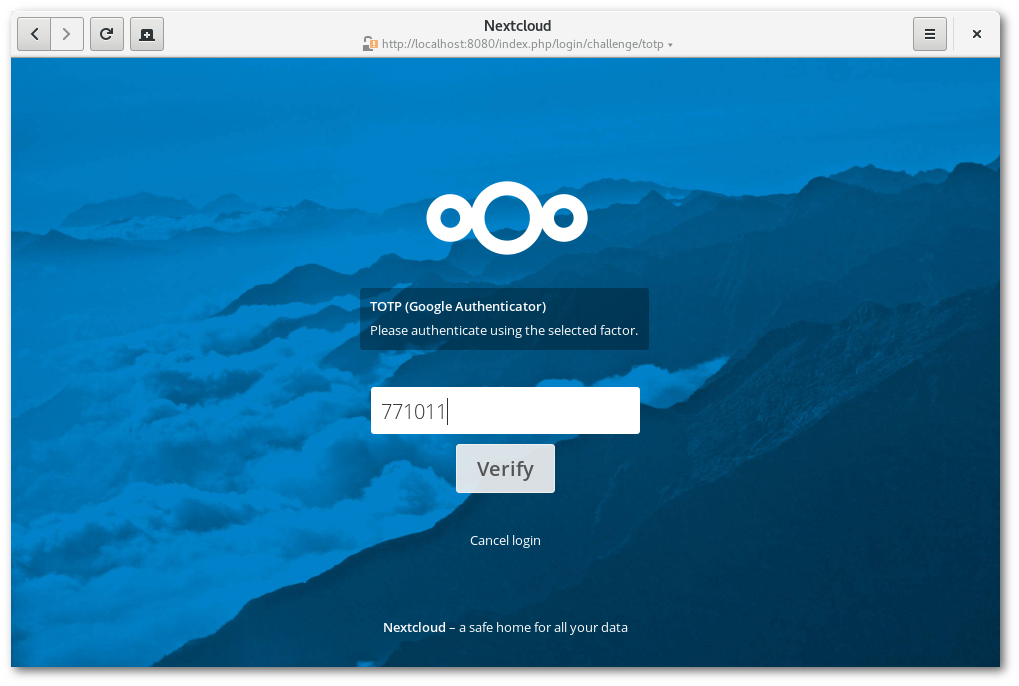This screenshot has height=686, width=1019.
Task: Click the right small circle of logo
Action: click(564, 218)
